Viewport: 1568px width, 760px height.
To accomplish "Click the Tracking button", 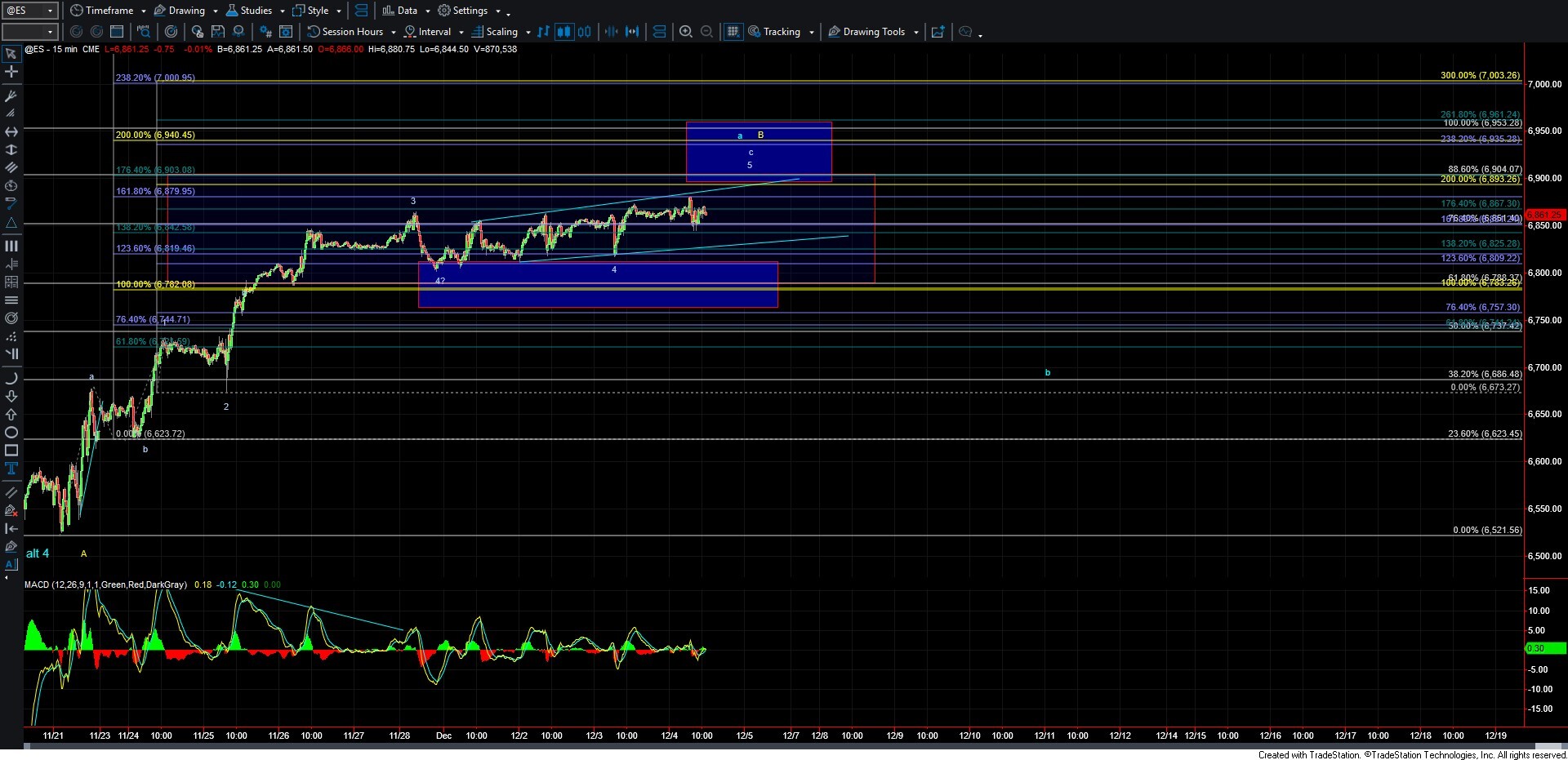I will pyautogui.click(x=780, y=32).
